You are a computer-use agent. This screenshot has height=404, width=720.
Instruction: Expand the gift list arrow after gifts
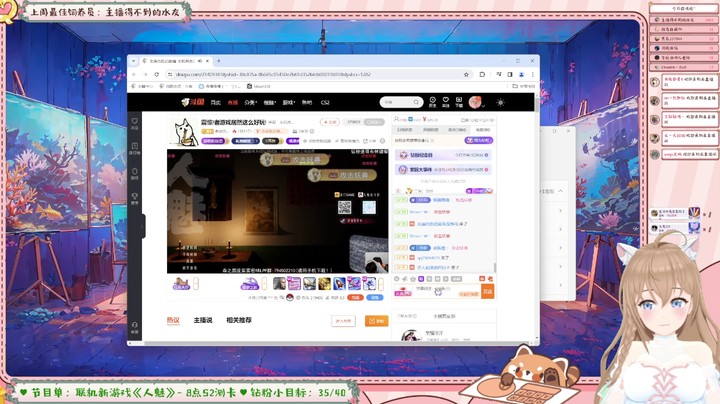[x=381, y=284]
